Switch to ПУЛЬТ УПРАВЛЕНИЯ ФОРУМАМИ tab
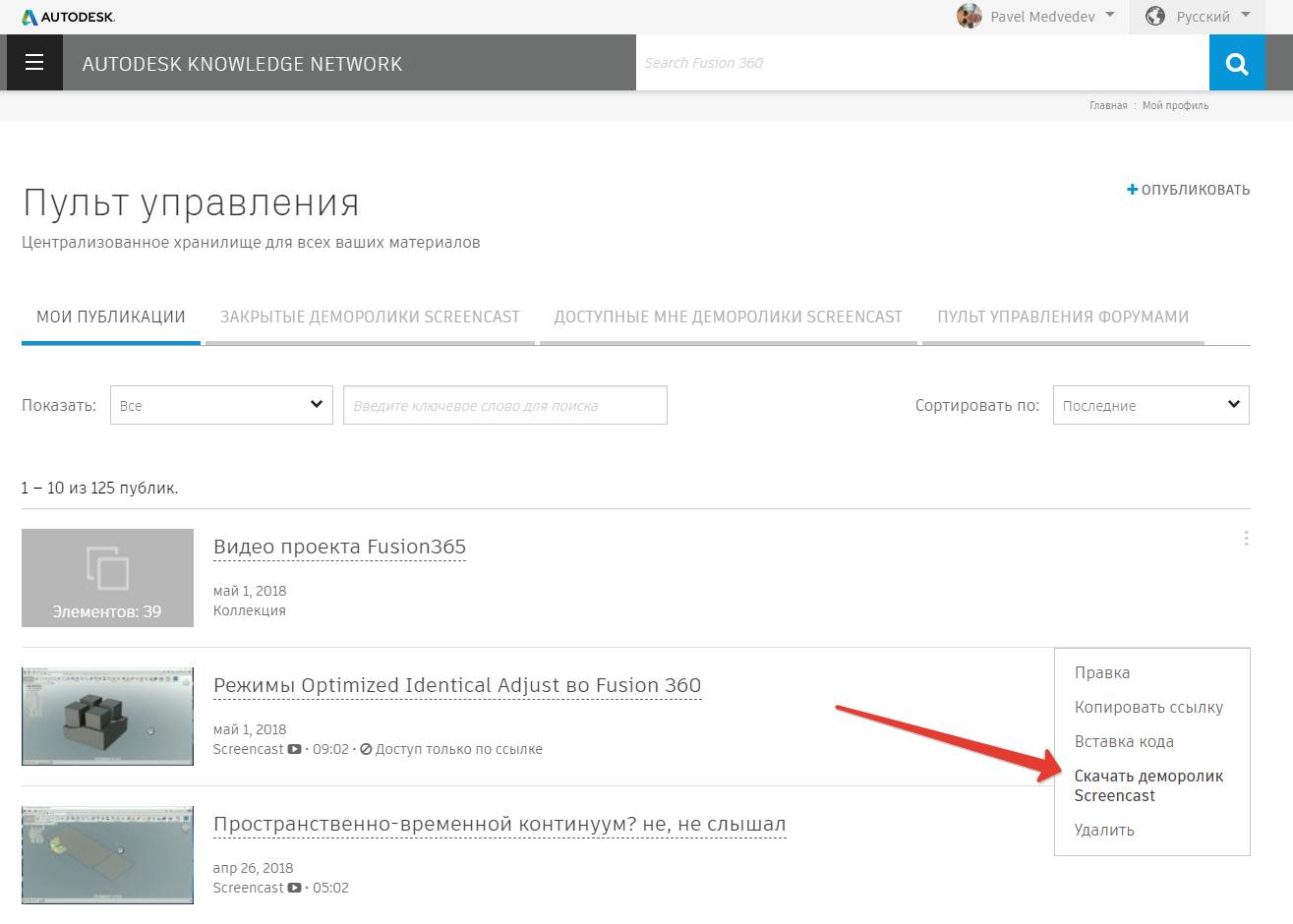The width and height of the screenshot is (1293, 924). 1063,317
